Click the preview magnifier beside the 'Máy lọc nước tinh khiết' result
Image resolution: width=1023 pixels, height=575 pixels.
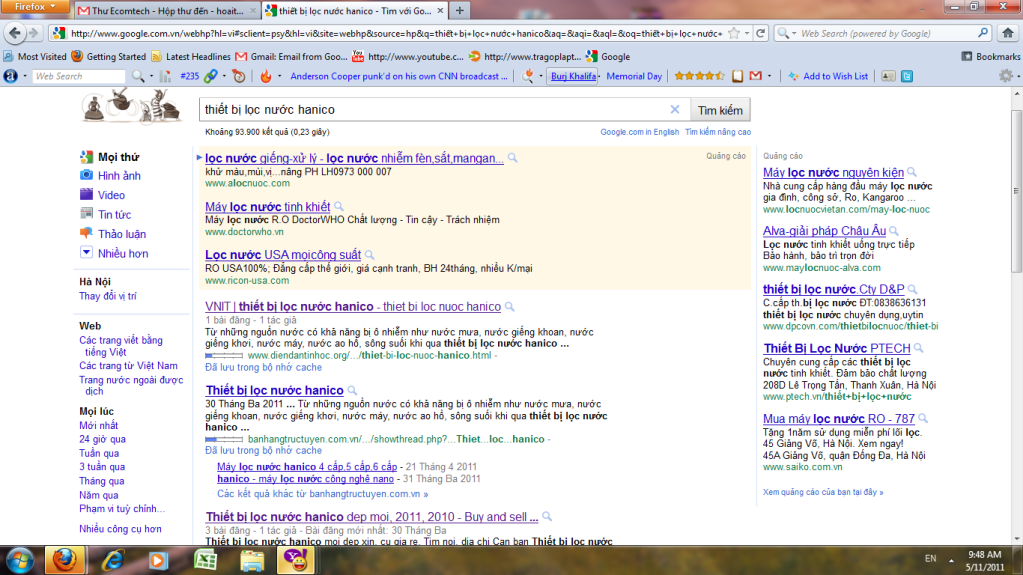click(339, 207)
